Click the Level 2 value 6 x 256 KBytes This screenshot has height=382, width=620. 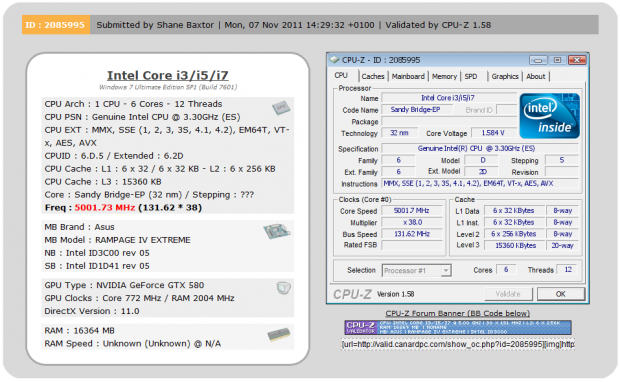pos(514,234)
